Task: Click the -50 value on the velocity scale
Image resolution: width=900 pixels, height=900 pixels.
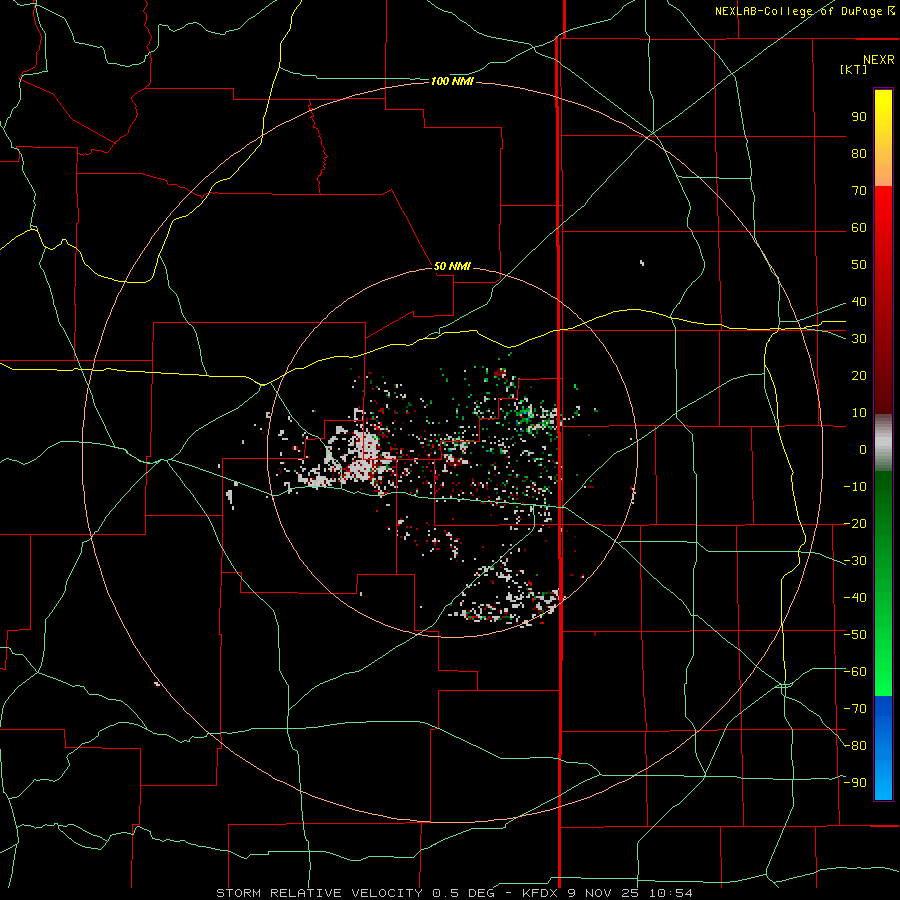Action: (x=855, y=635)
